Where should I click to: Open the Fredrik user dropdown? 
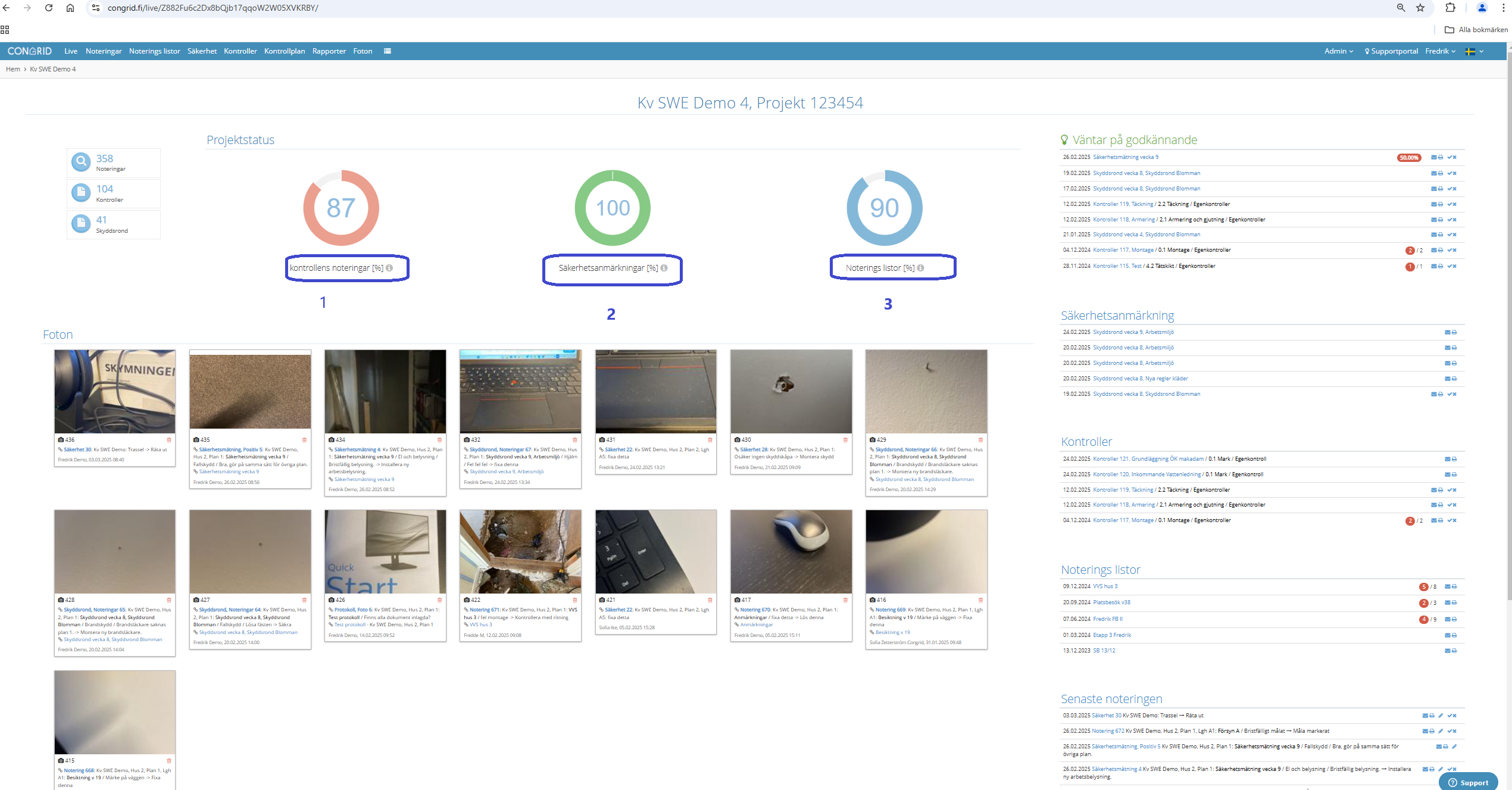(x=1440, y=51)
